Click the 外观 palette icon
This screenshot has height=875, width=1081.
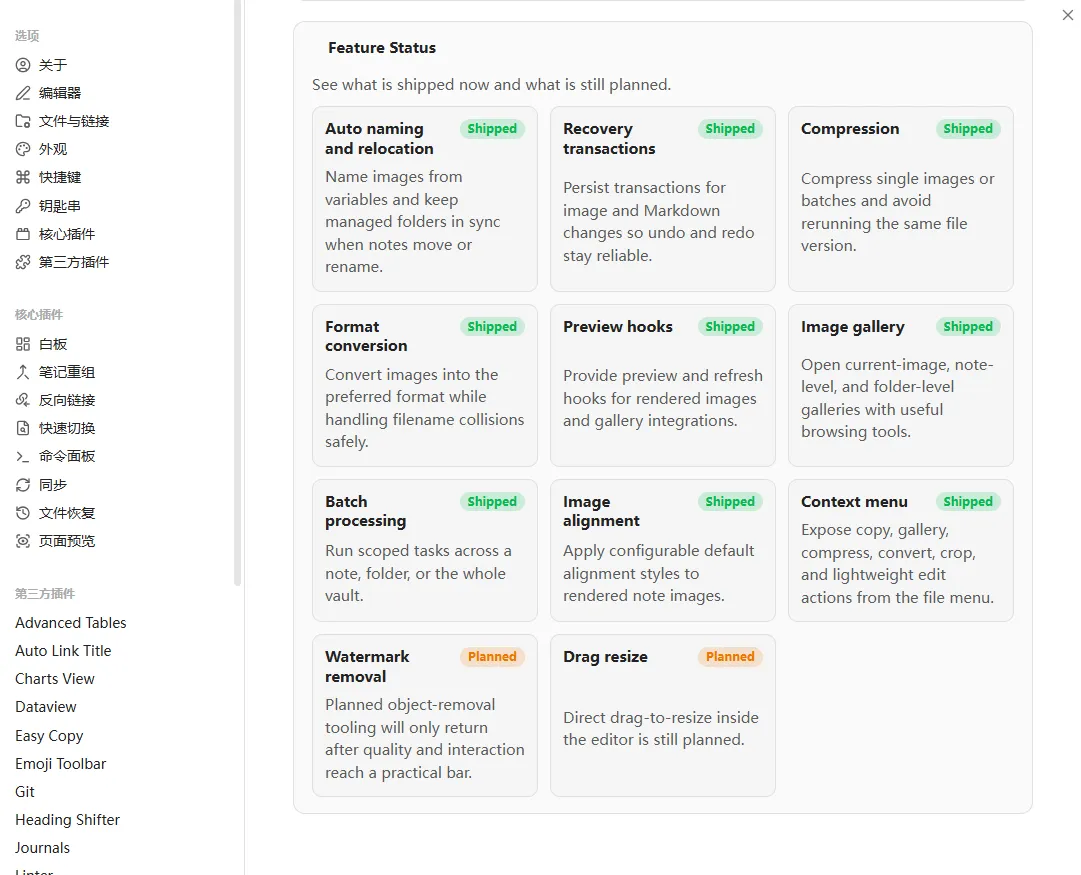(23, 149)
